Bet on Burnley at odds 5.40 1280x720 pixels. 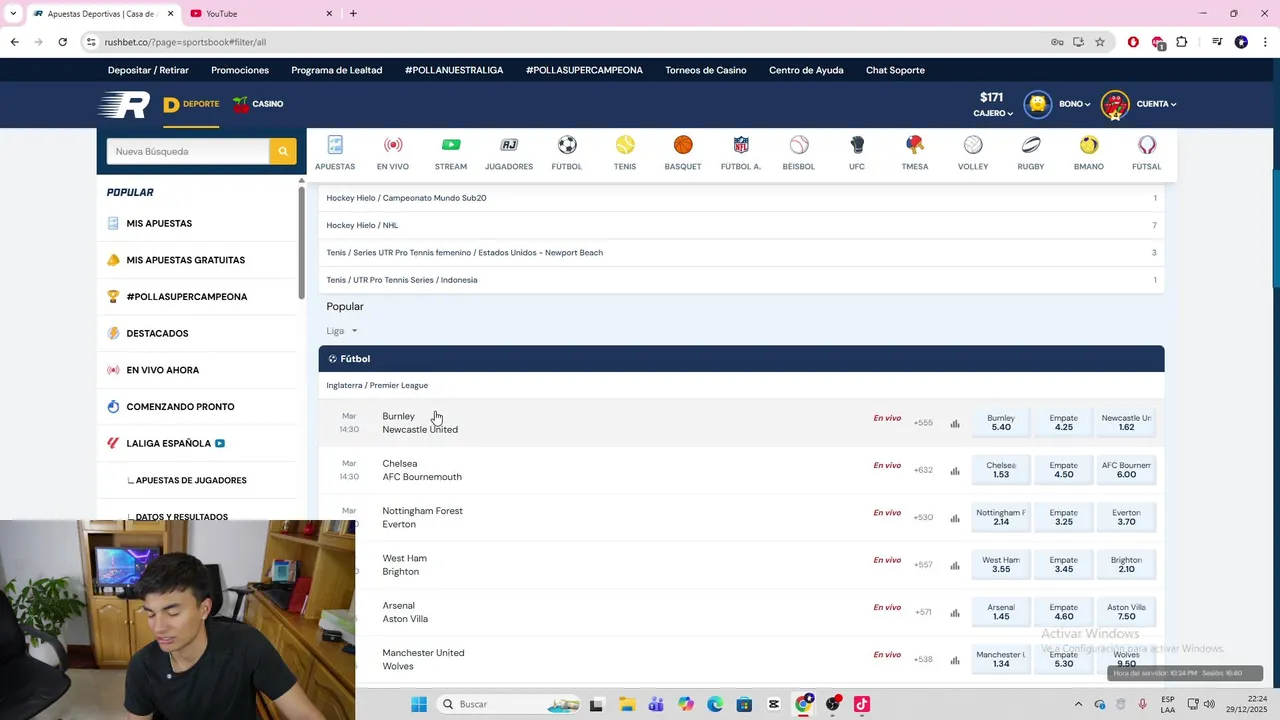click(x=1001, y=423)
